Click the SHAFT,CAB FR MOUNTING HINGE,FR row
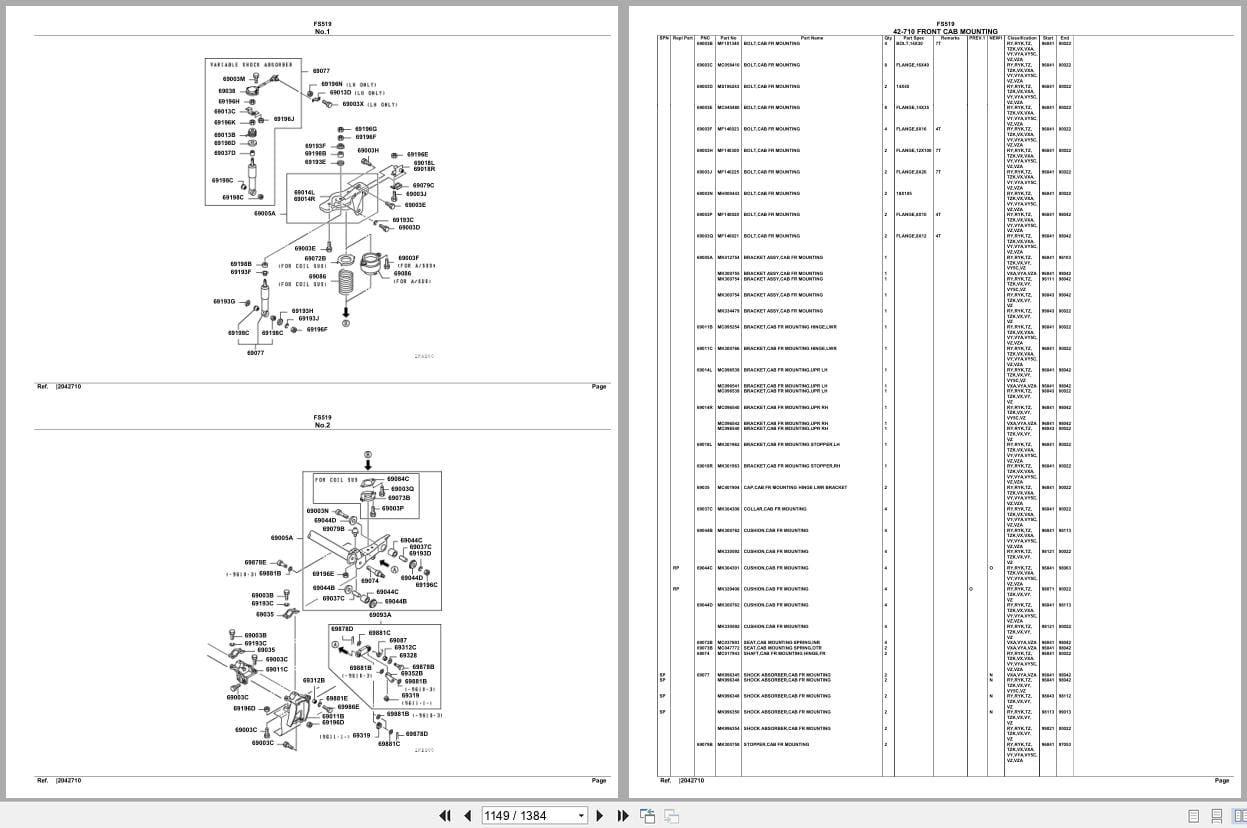 click(x=865, y=654)
